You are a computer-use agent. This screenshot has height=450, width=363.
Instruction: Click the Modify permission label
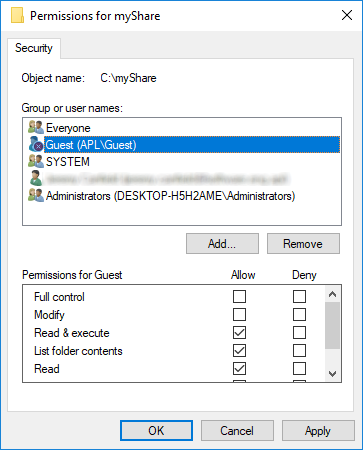49,315
